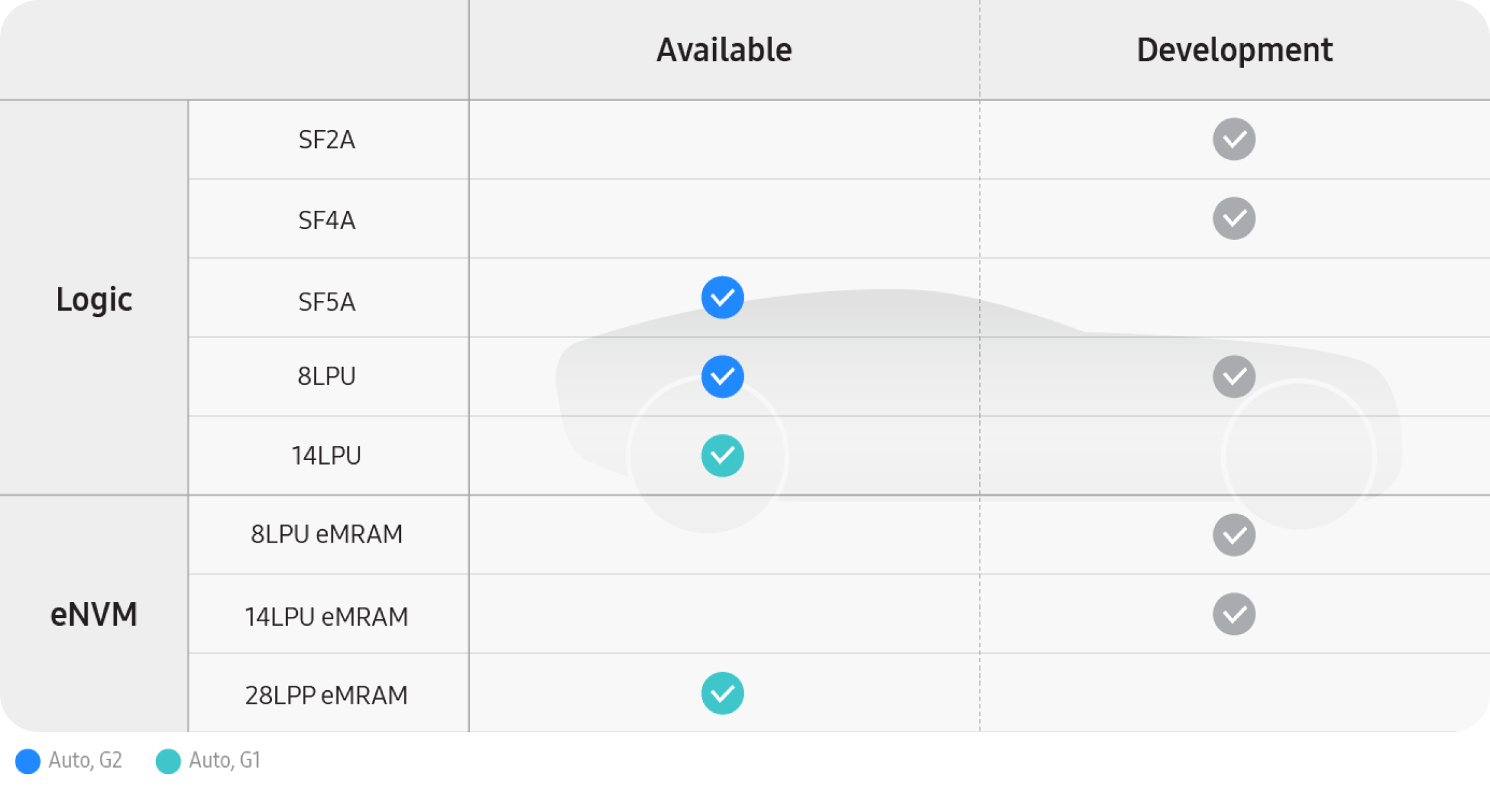The height and width of the screenshot is (812, 1490).
Task: Click the Logic category label
Action: pos(94,300)
